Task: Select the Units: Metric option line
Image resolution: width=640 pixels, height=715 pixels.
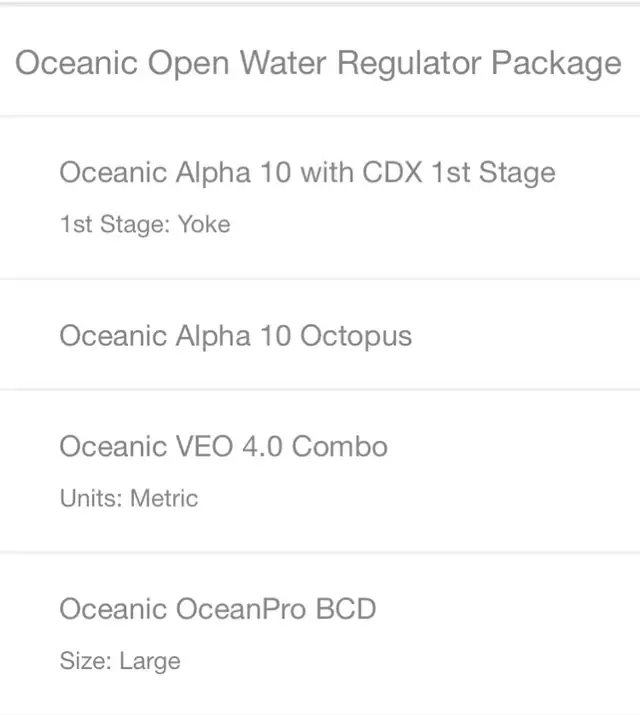Action: pyautogui.click(x=129, y=498)
